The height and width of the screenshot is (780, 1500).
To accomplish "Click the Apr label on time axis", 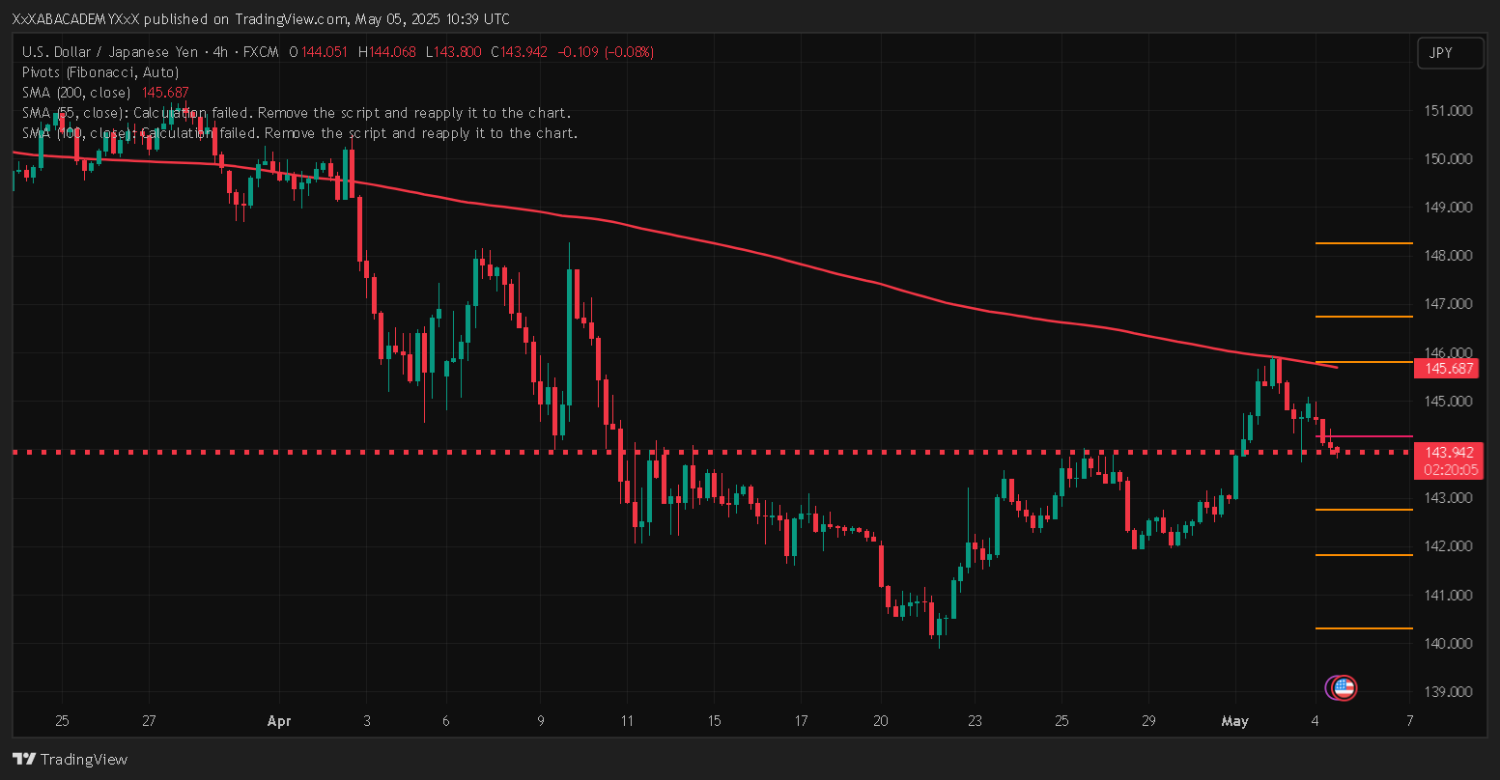I will point(278,721).
